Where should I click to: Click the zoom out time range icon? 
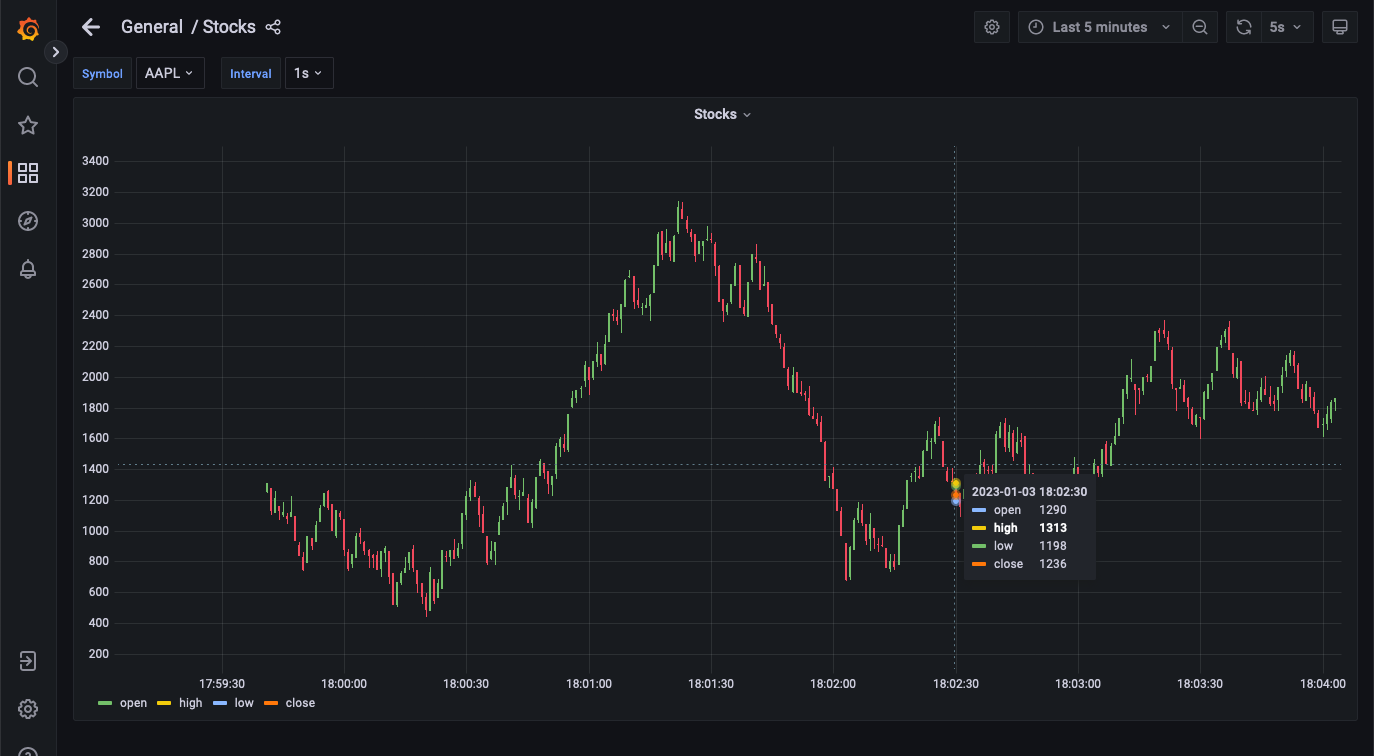click(x=1200, y=27)
